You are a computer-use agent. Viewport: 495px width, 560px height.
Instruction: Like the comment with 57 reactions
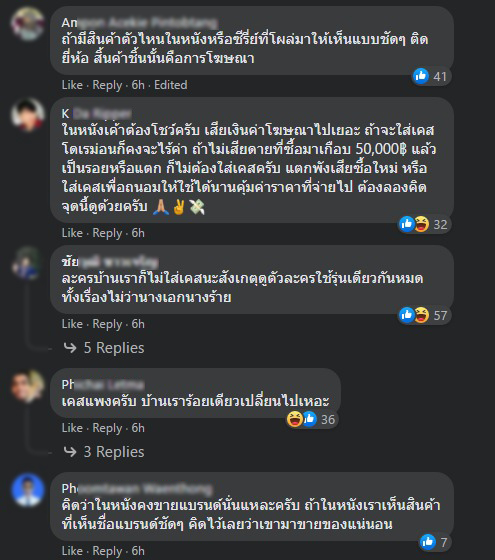[72, 324]
